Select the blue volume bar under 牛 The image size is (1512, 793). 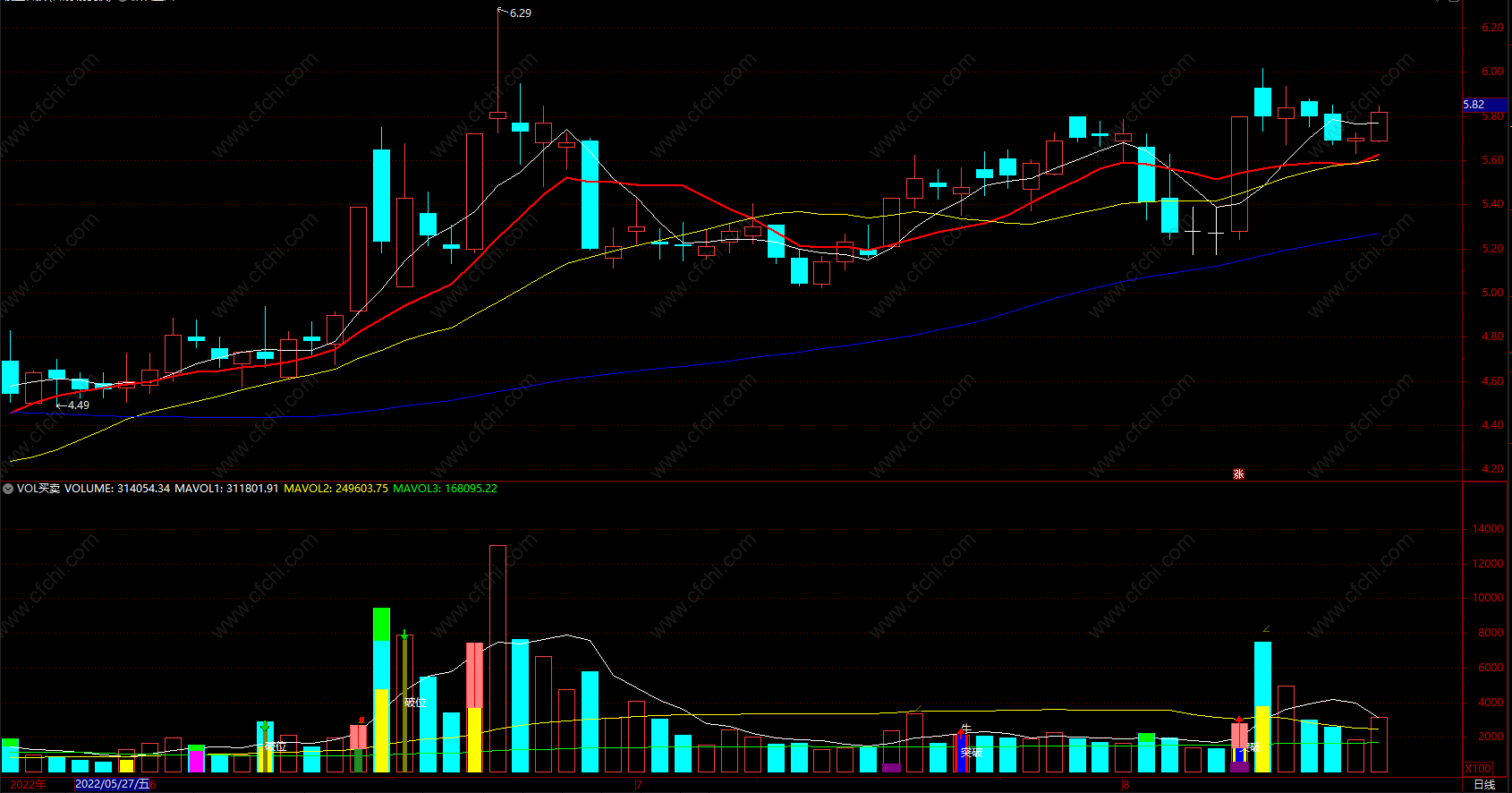coord(961,754)
